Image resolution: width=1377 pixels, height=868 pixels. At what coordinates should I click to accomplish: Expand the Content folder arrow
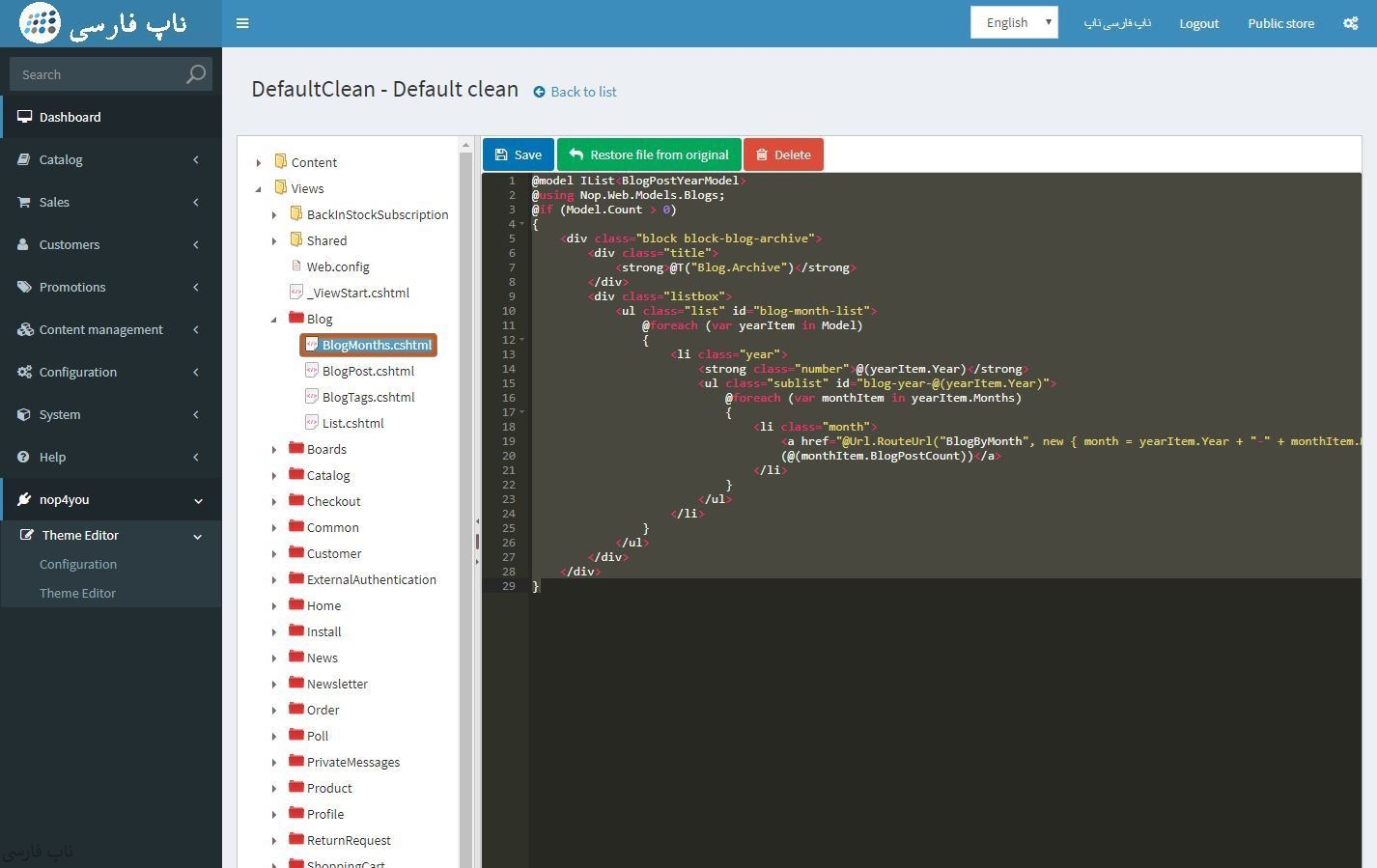point(259,162)
